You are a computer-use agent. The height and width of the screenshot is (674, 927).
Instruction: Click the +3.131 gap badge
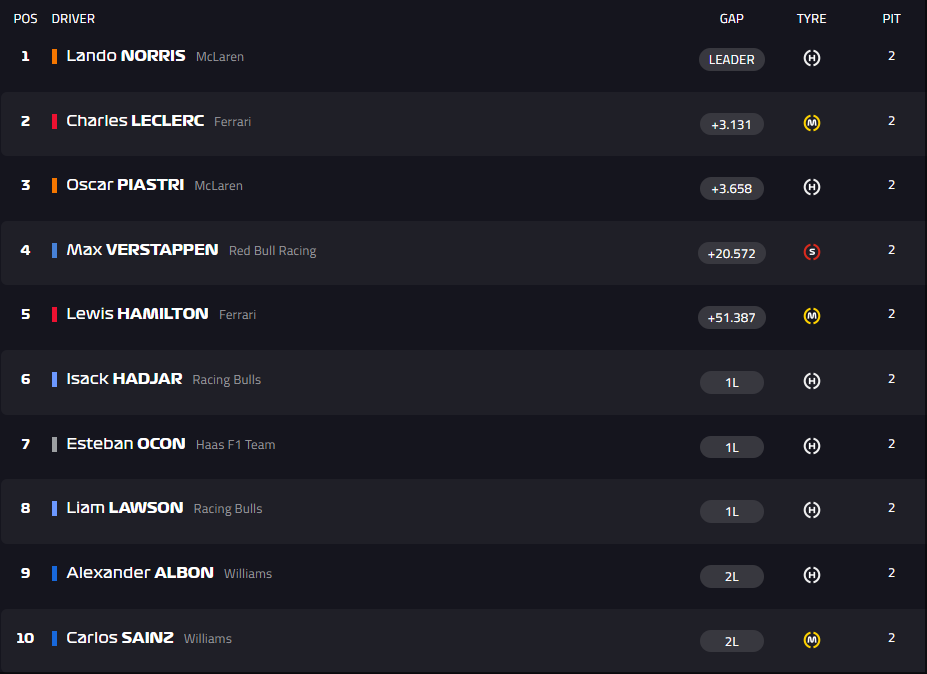(x=732, y=124)
